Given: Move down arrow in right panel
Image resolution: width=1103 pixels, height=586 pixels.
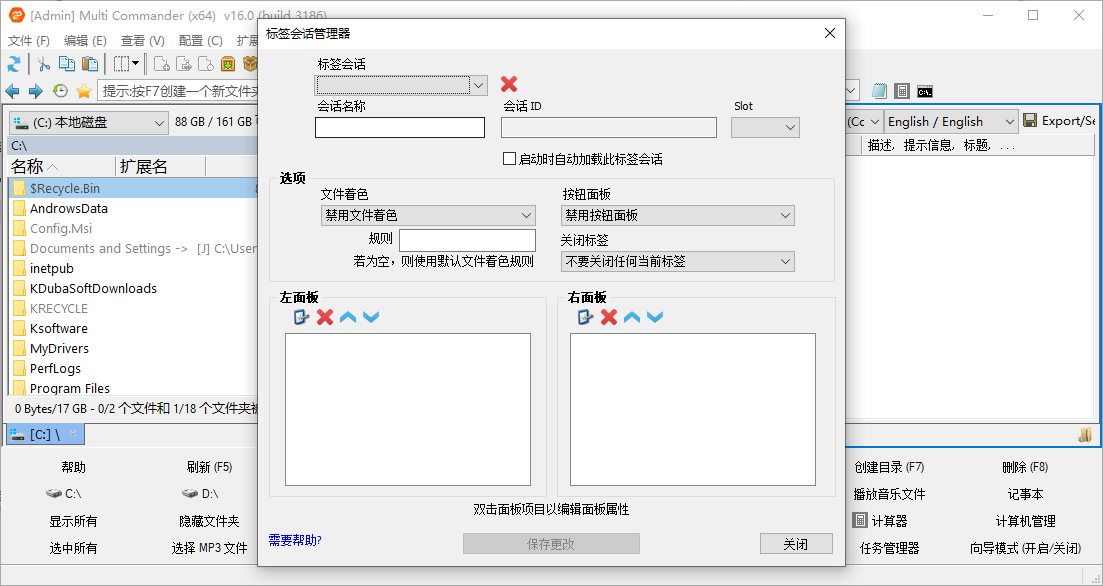Looking at the screenshot, I should [x=655, y=317].
